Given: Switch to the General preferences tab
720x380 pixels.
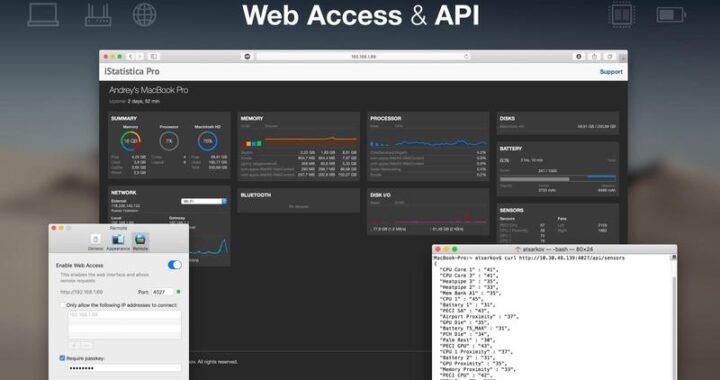Looking at the screenshot, I should 96,242.
